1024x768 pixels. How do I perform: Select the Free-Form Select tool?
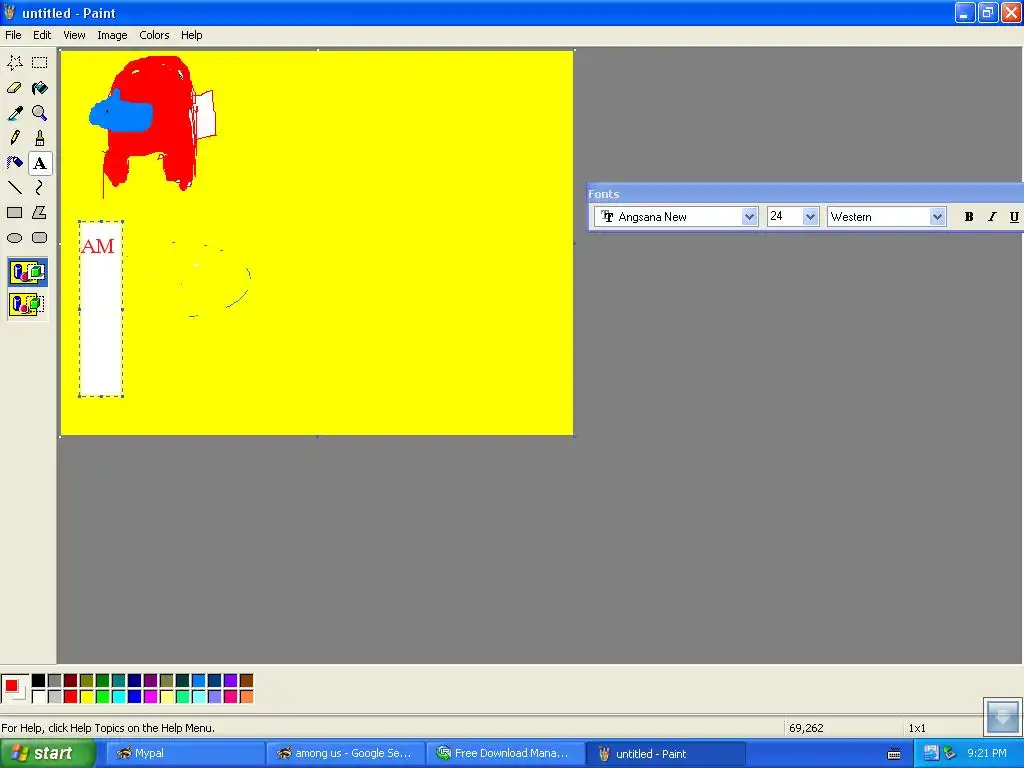14,63
